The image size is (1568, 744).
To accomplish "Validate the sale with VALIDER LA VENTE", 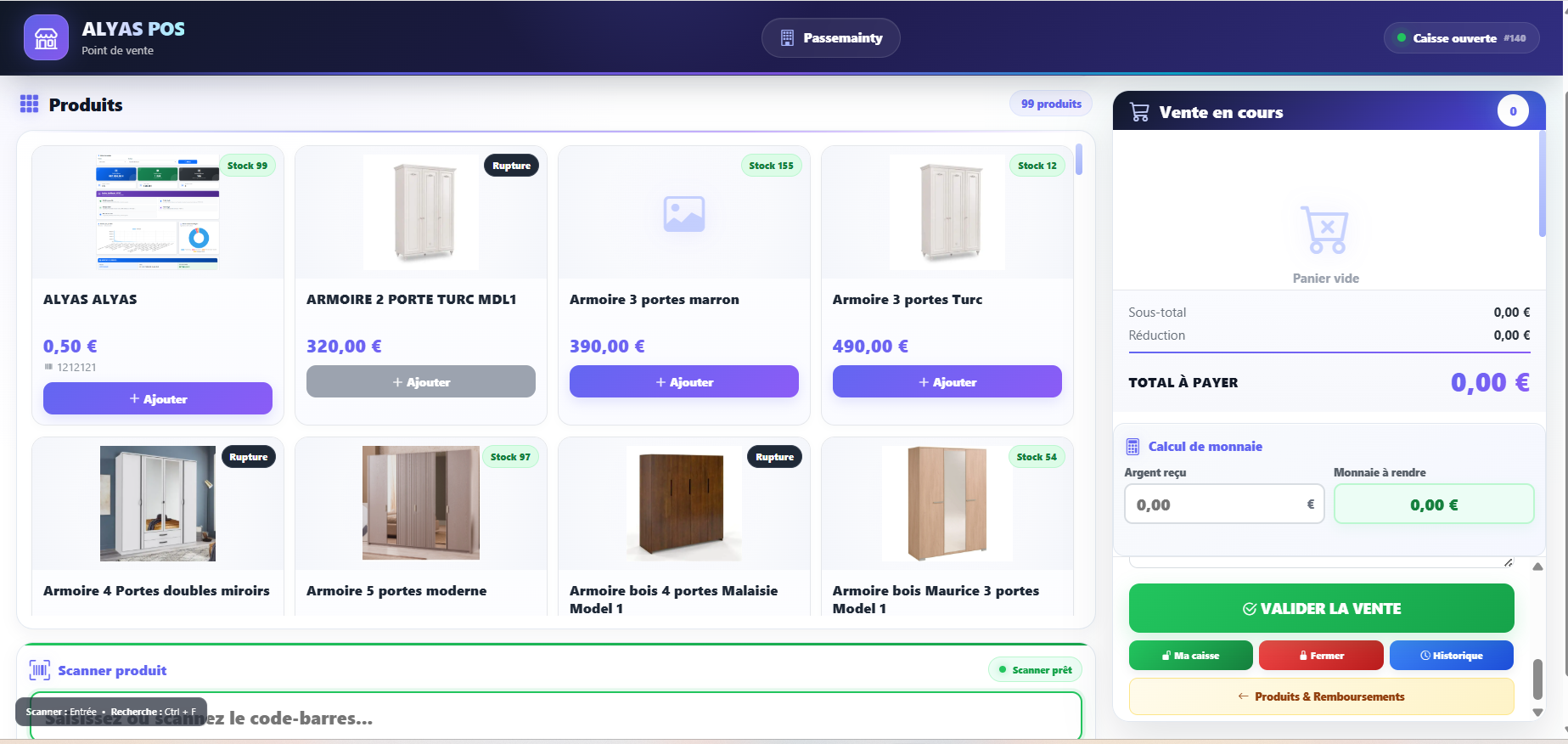I will (x=1322, y=608).
